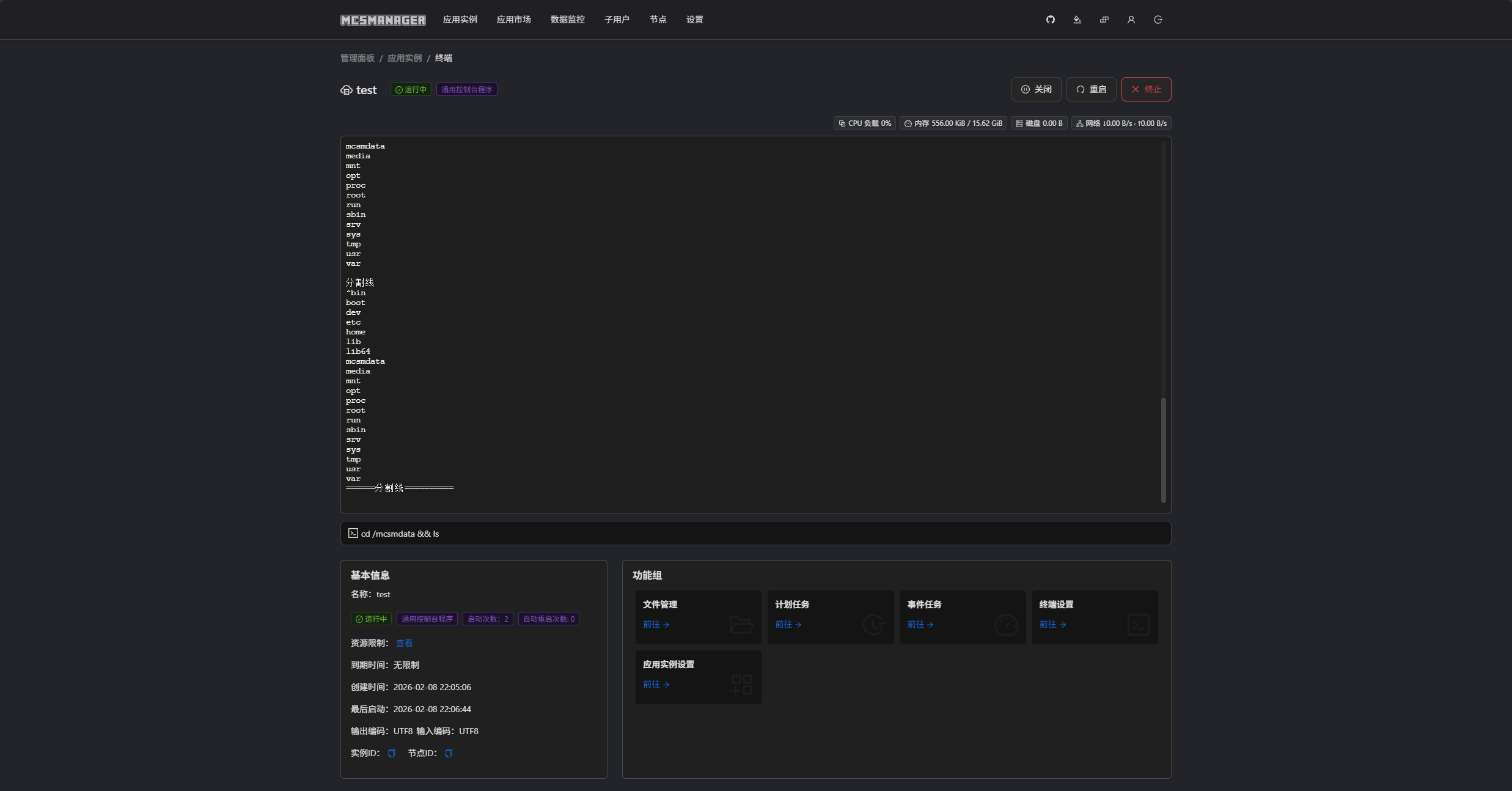Click 查看 link next to 资源限制
Viewport: 1512px width, 791px height.
pyautogui.click(x=404, y=643)
